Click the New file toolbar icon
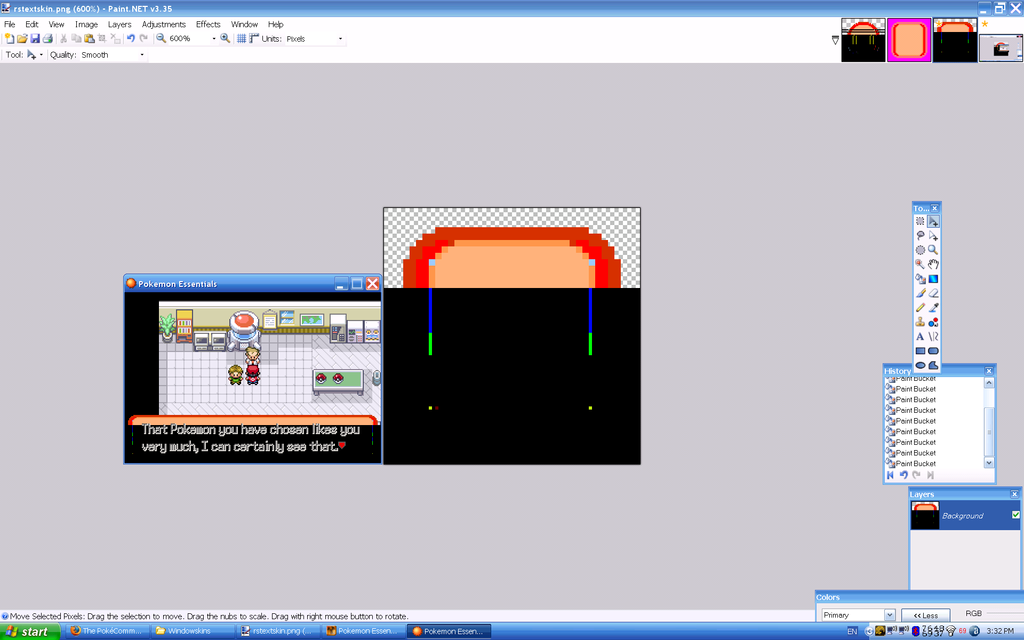Screen dimensions: 1024x640 click(x=9, y=39)
